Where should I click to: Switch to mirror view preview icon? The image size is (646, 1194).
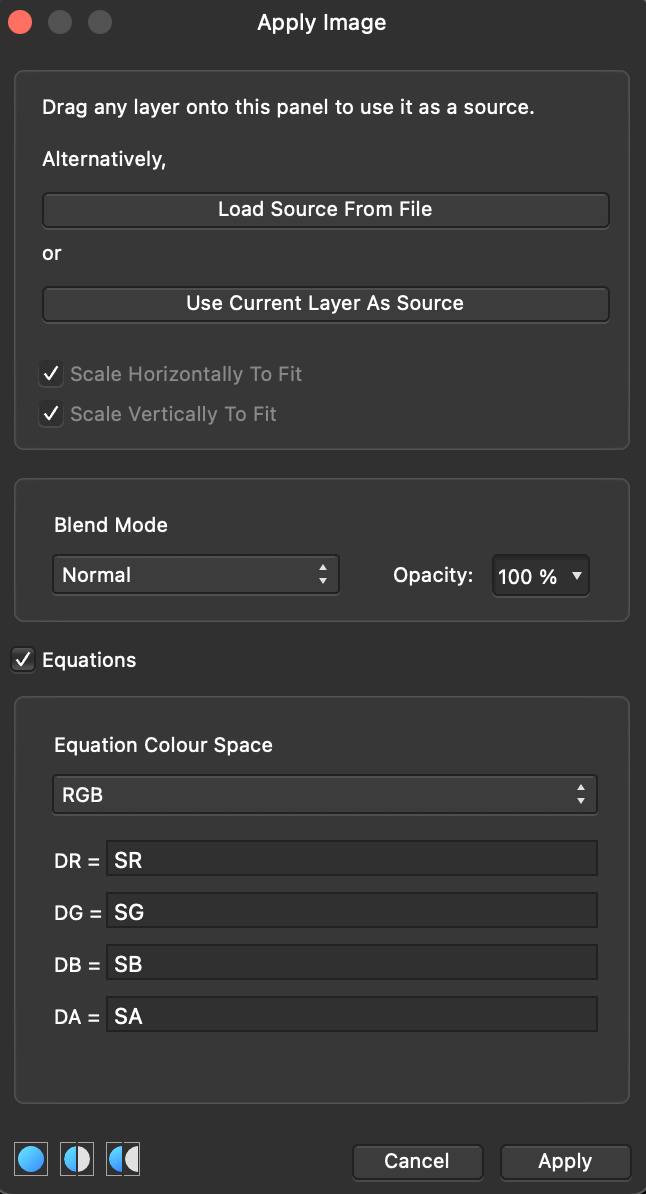[124, 1159]
